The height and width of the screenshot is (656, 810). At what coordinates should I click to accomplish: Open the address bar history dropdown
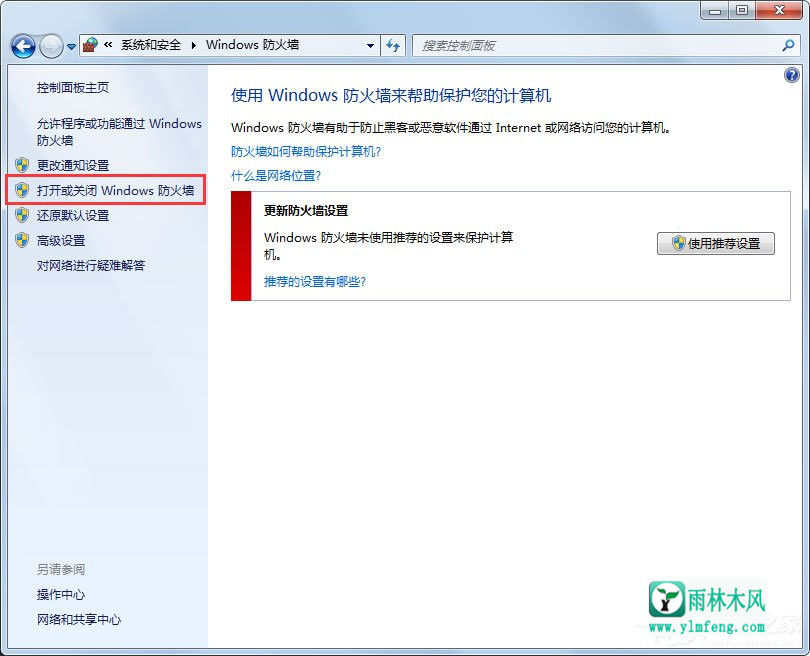tap(370, 45)
